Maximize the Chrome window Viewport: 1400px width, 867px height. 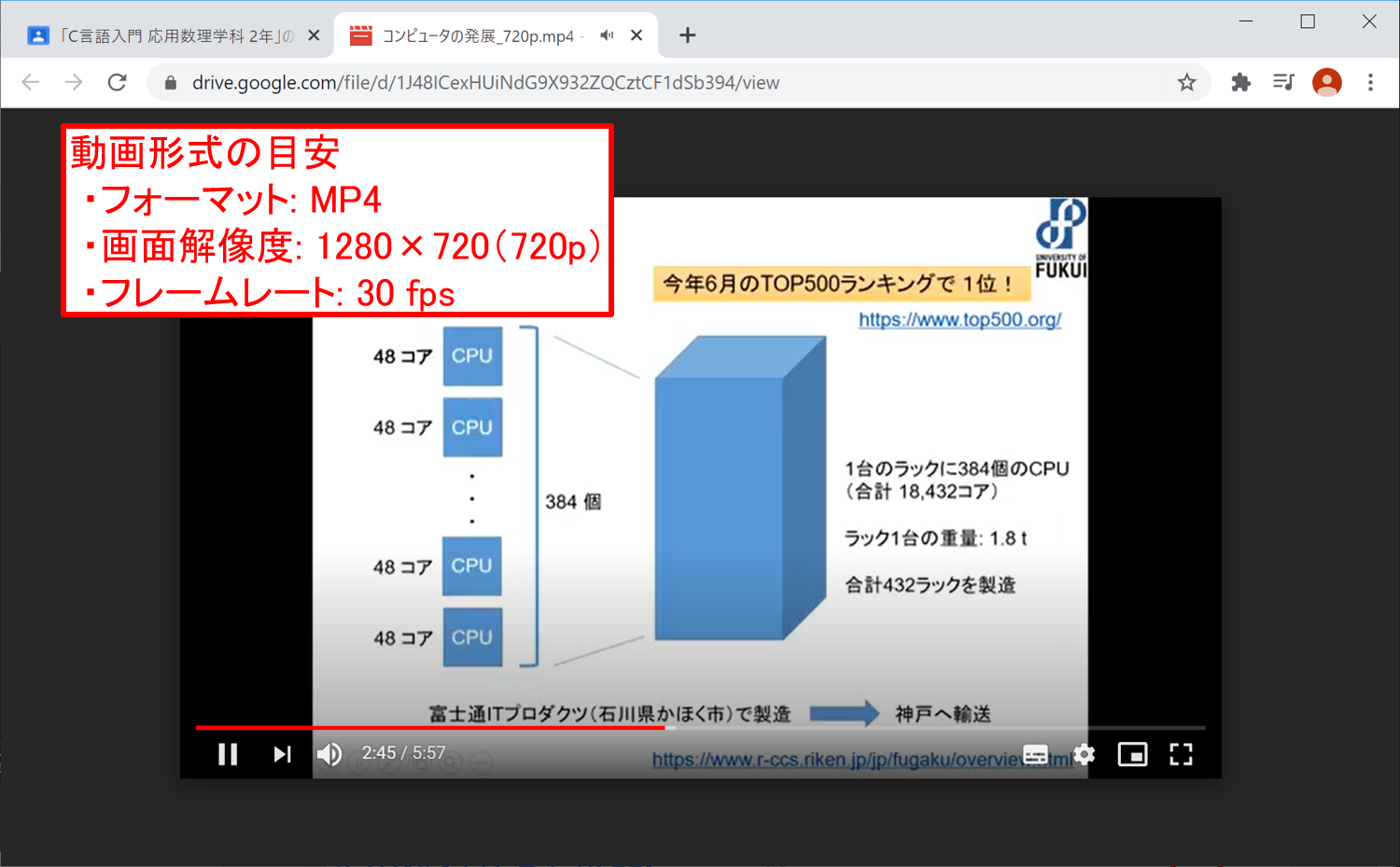(1308, 21)
